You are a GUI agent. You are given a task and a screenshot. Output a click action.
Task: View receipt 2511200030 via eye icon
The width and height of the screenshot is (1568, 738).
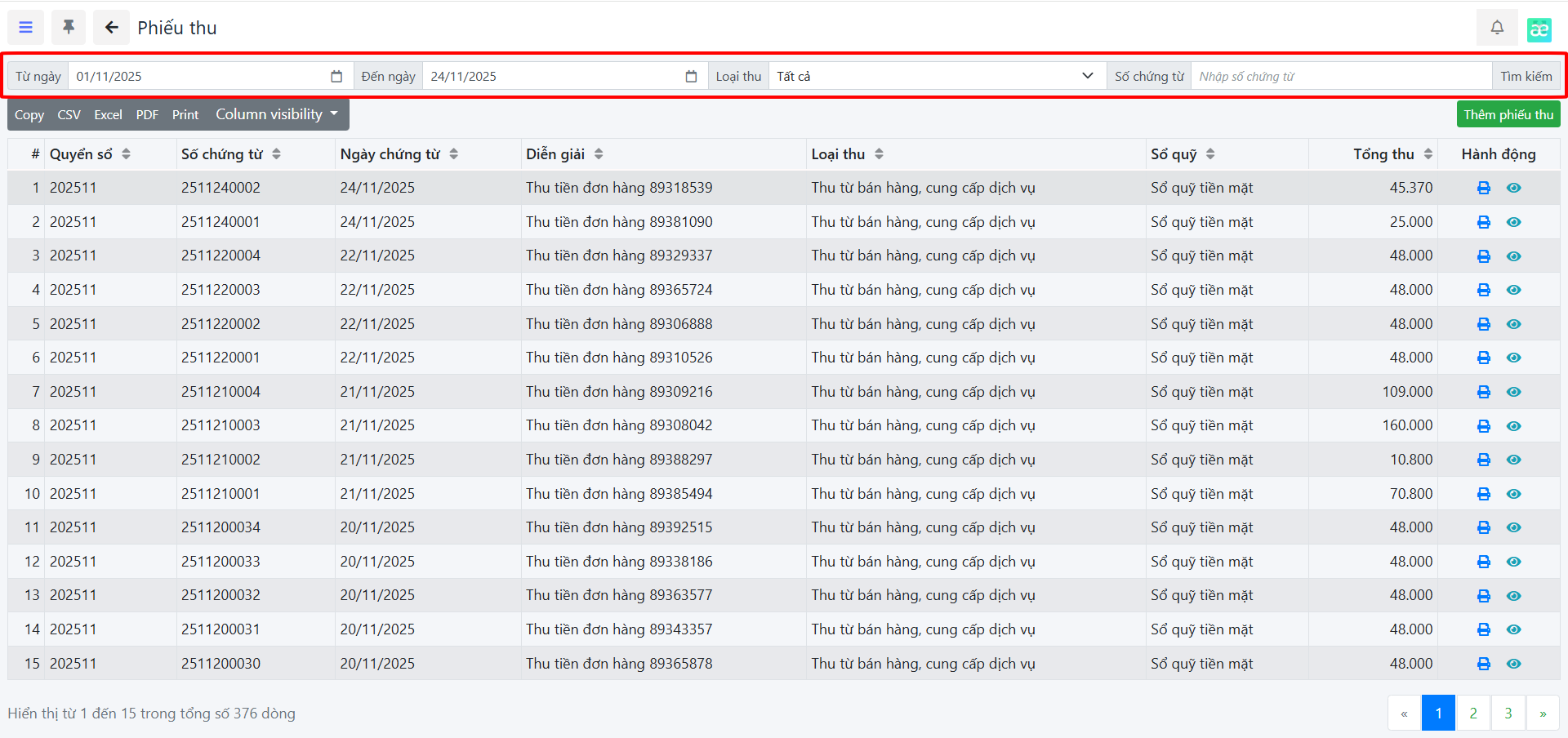[x=1513, y=664]
